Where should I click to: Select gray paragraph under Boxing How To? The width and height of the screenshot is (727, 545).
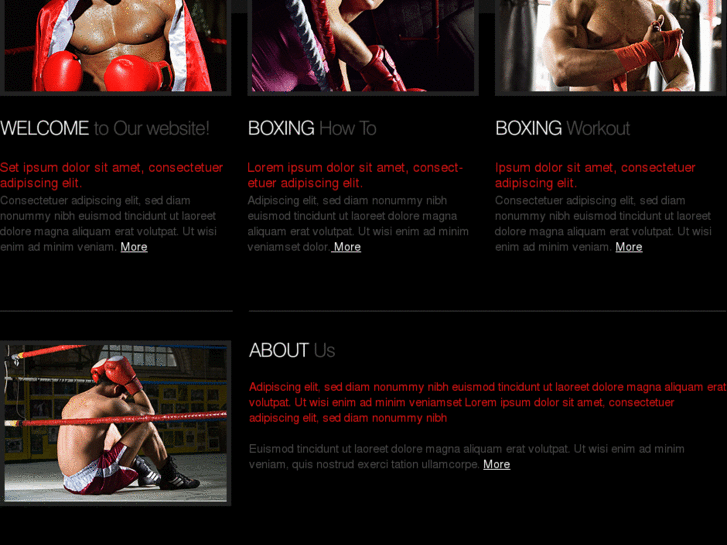point(358,224)
